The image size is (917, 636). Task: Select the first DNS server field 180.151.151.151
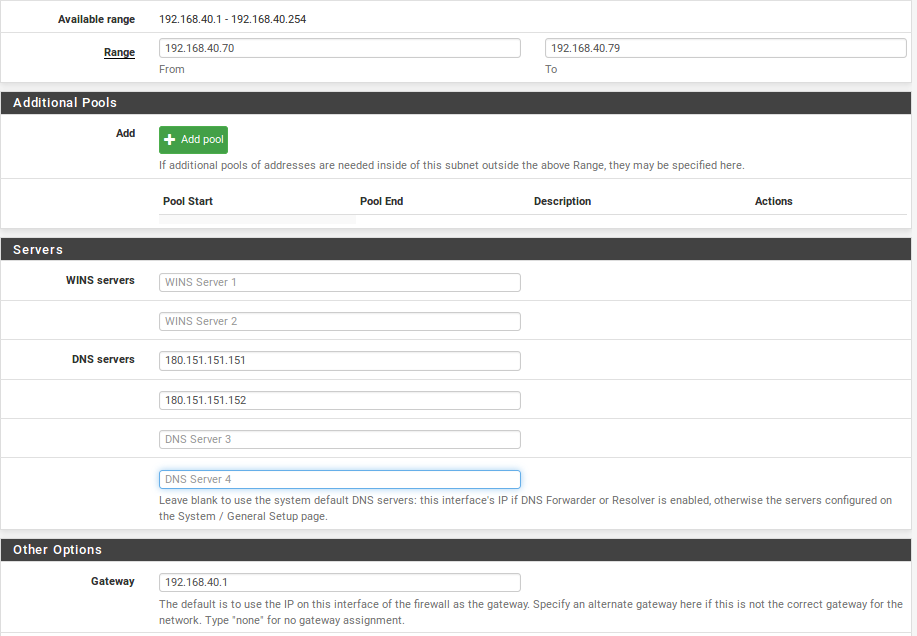[340, 361]
